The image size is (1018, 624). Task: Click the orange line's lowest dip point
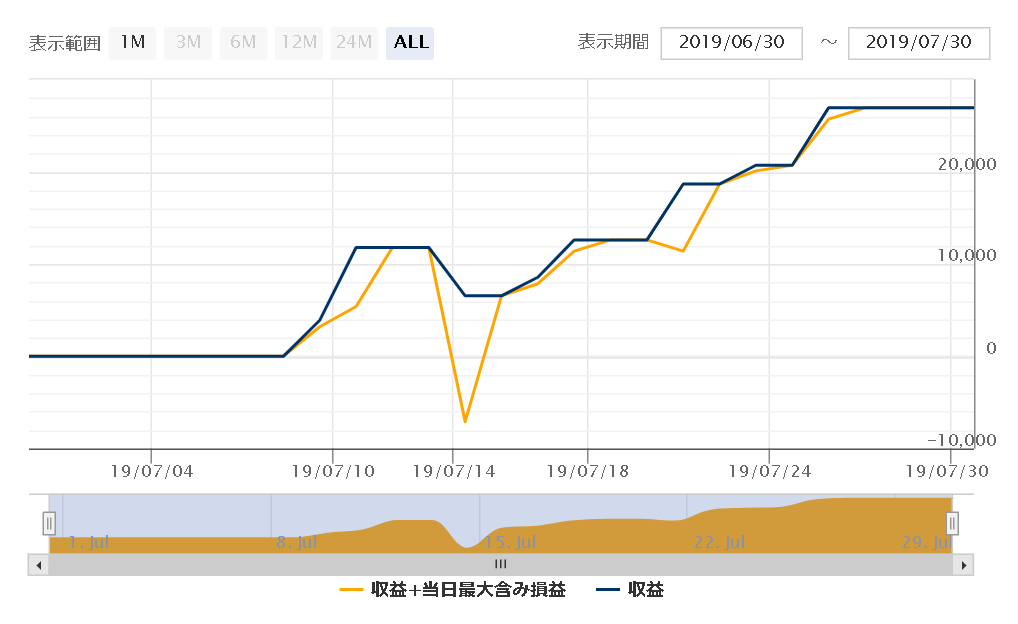click(465, 422)
